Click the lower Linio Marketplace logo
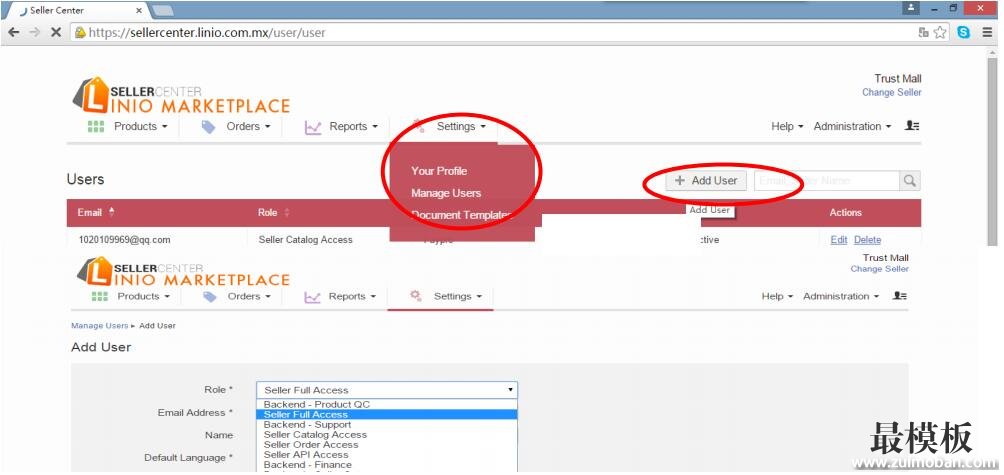The image size is (1004, 475). click(183, 271)
